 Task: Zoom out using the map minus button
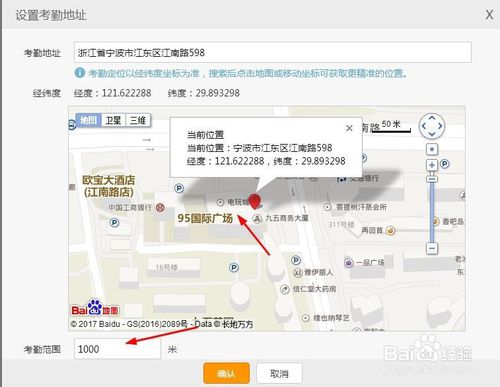coord(432,248)
